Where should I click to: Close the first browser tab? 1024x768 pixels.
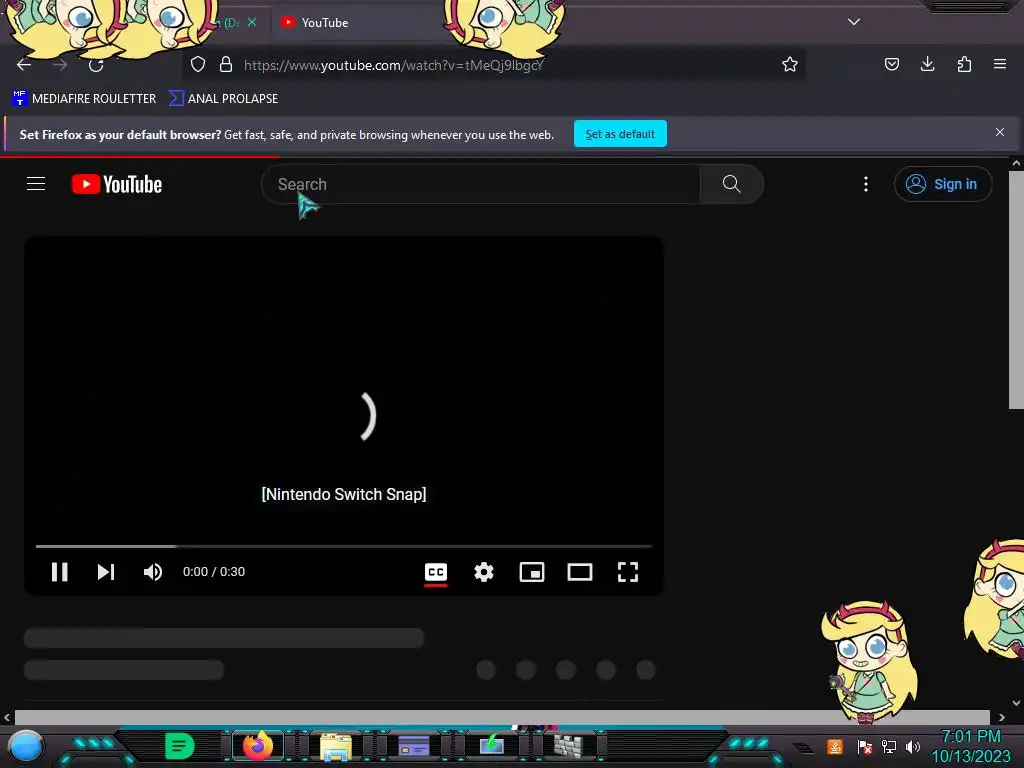pos(252,22)
